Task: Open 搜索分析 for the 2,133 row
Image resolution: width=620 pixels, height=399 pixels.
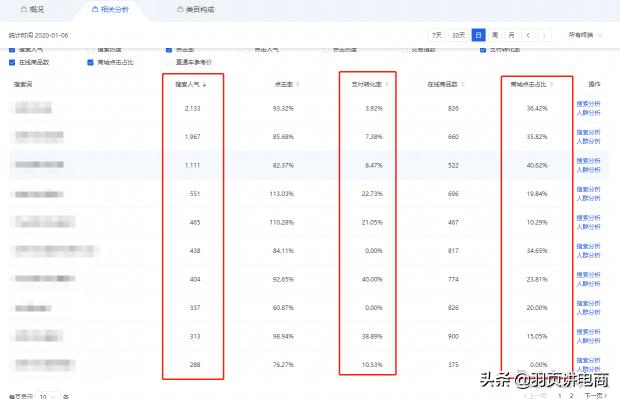Action: (x=588, y=104)
